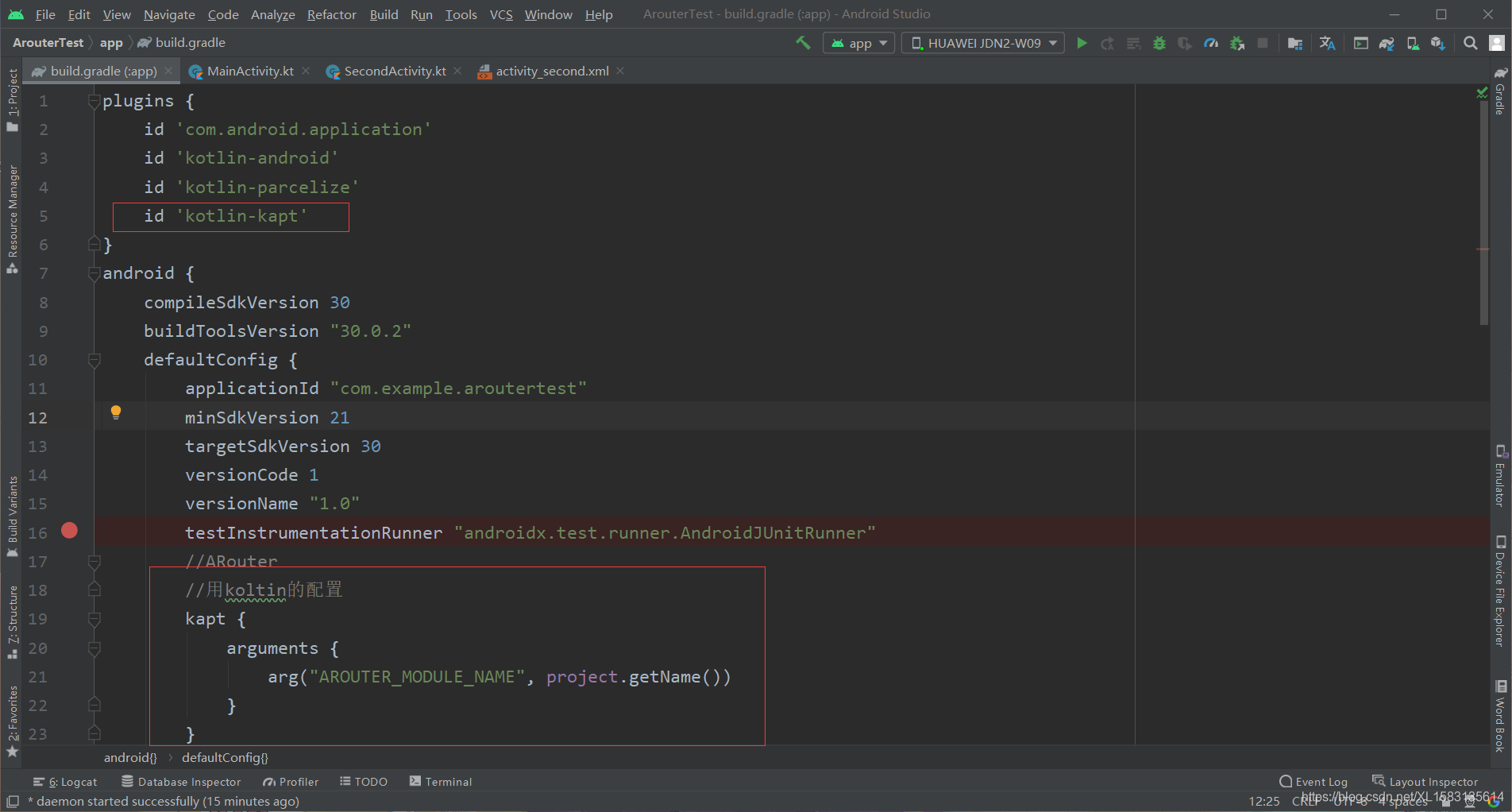
Task: Switch to SecondActivity.kt tab
Action: pos(395,72)
